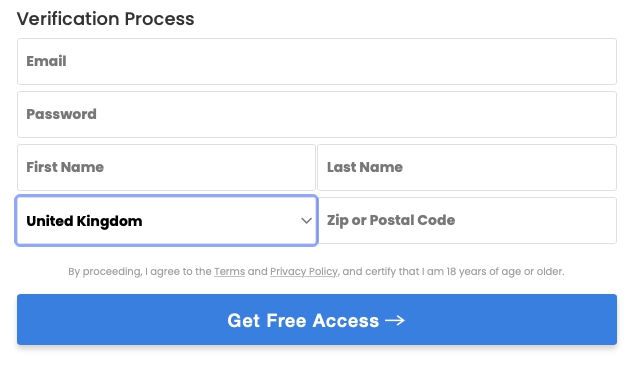Viewport: 637px width, 366px height.
Task: Open the United Kingdom country dropdown
Action: (x=166, y=221)
